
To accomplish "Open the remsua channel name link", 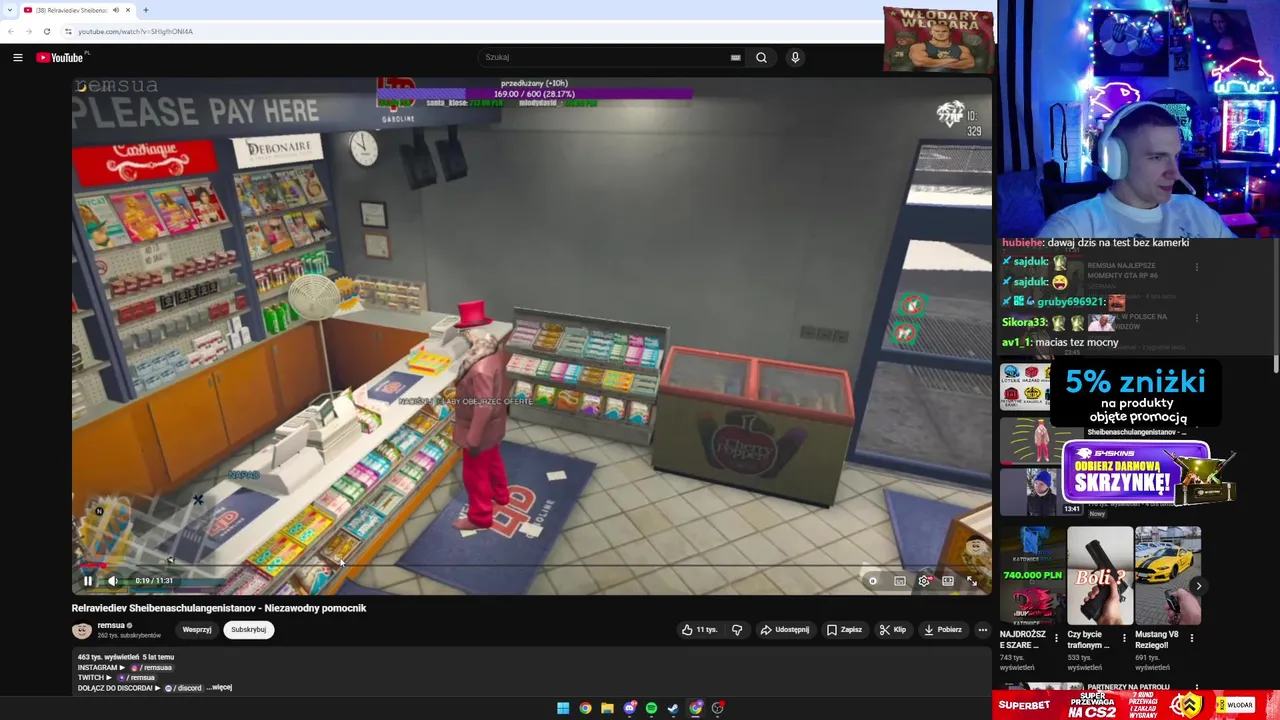I will pyautogui.click(x=111, y=626).
